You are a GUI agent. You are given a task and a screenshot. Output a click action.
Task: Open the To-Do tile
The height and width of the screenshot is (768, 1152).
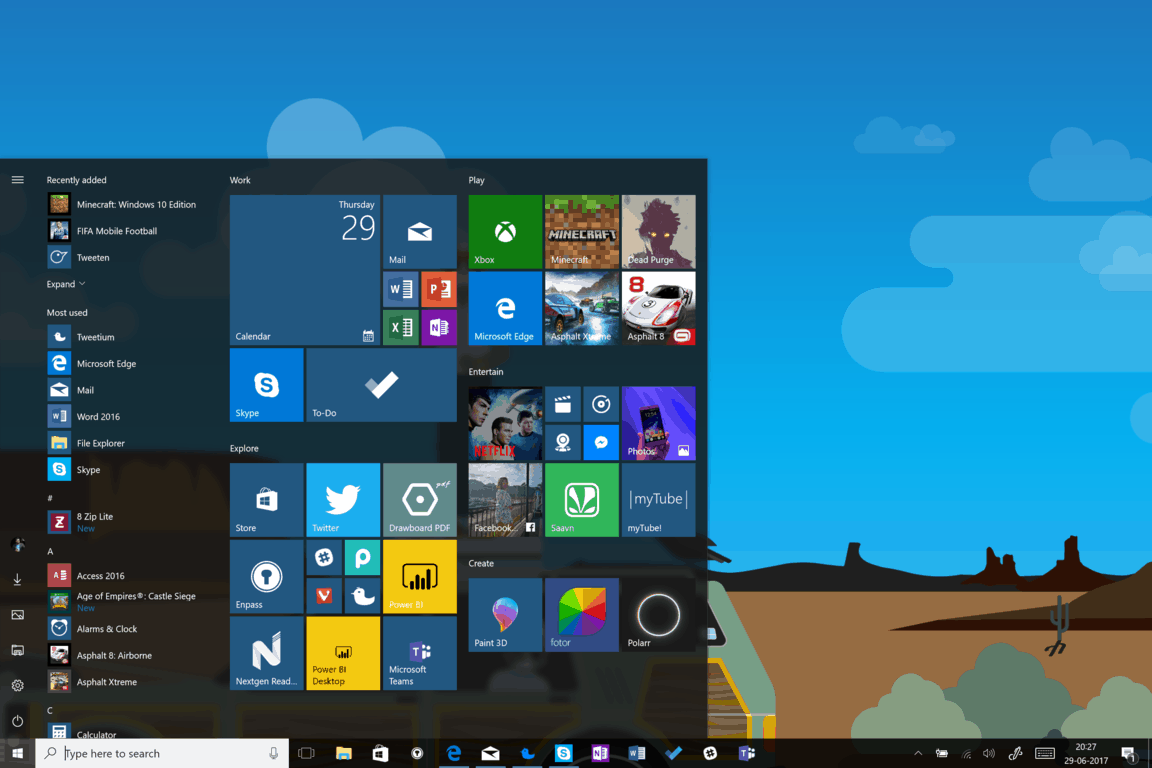[381, 385]
